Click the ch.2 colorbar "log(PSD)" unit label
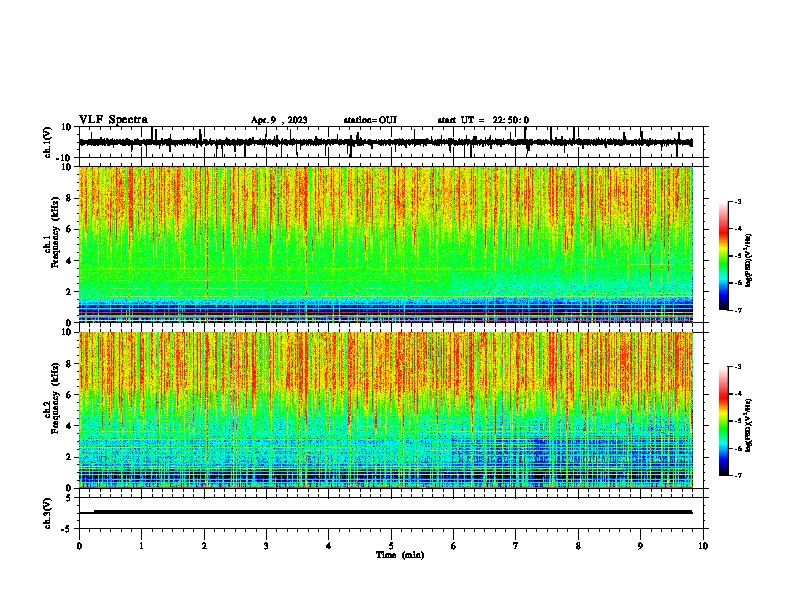 [x=748, y=425]
